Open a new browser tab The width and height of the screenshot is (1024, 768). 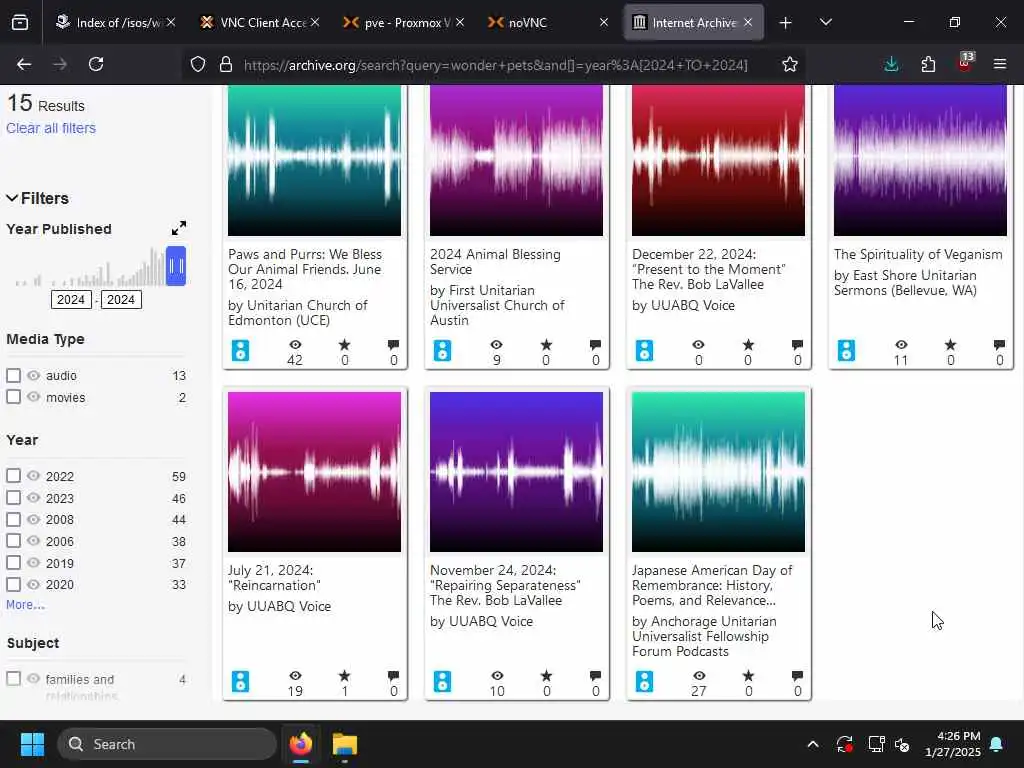[x=786, y=23]
